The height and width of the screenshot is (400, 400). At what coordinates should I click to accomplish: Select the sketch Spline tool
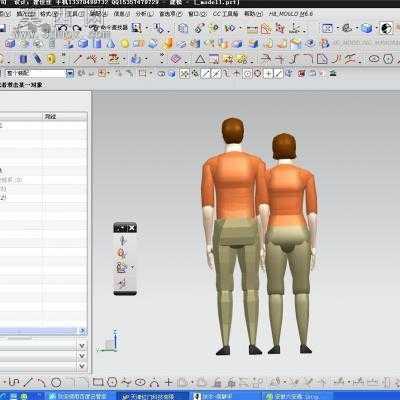tap(126, 382)
